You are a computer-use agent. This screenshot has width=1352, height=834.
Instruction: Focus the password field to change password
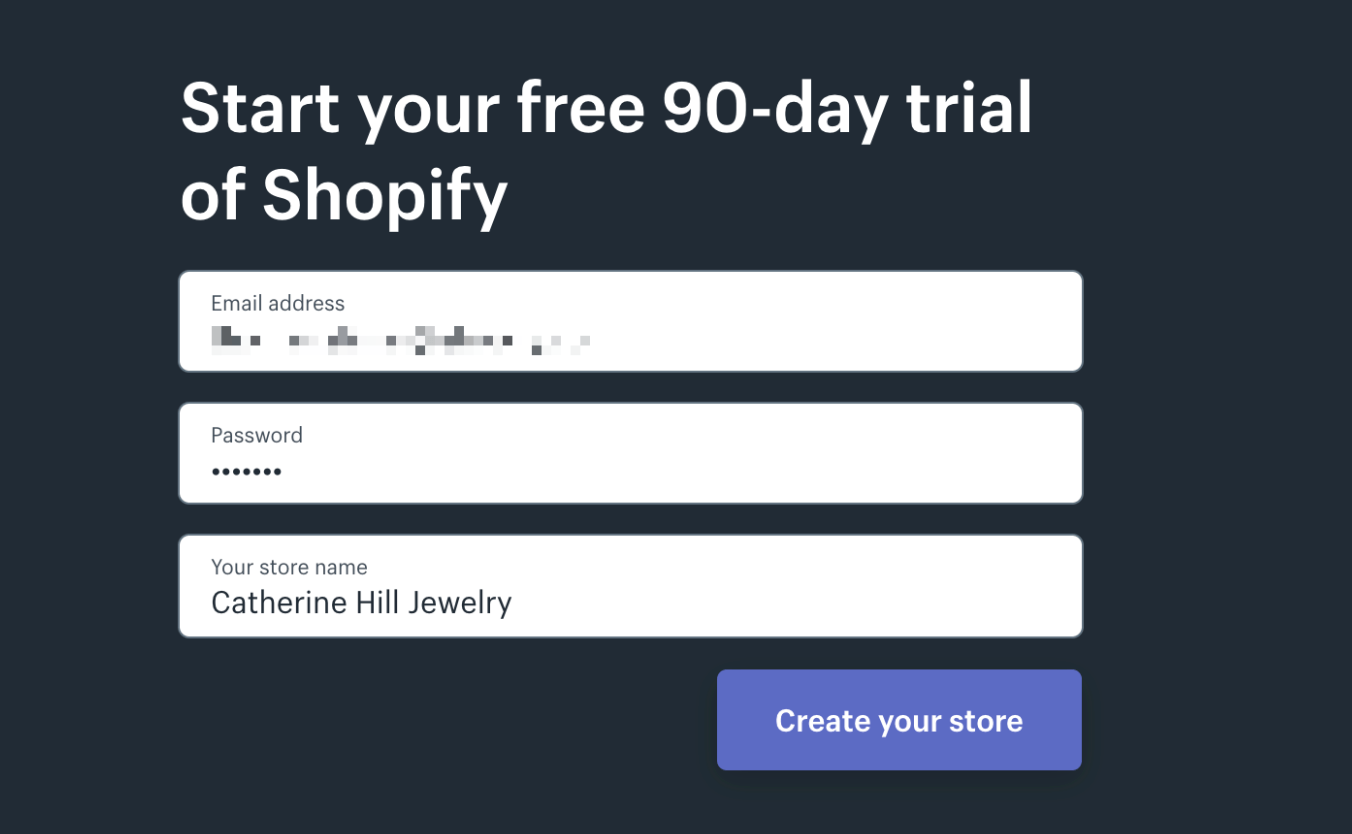click(630, 452)
